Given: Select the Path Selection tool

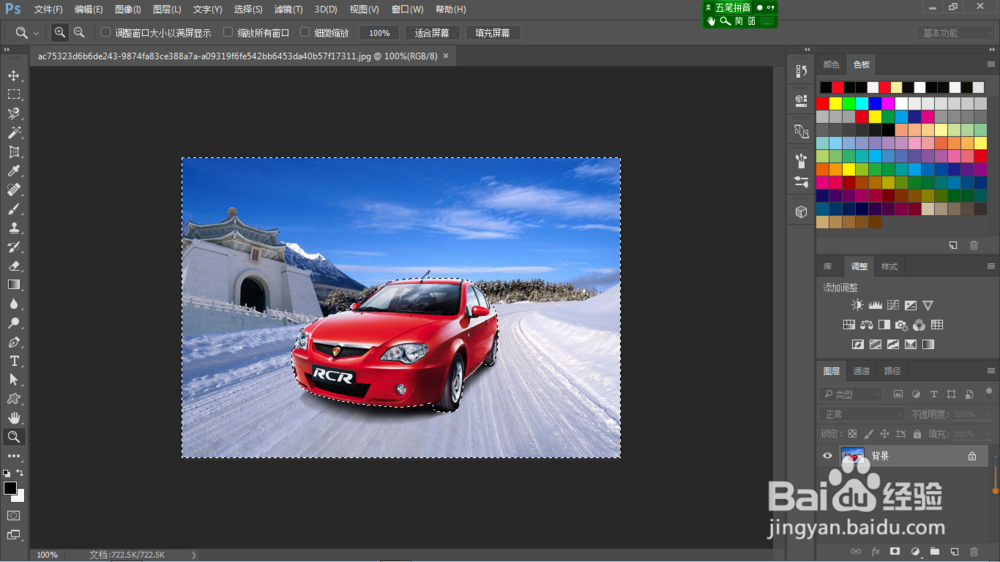Looking at the screenshot, I should pos(13,380).
